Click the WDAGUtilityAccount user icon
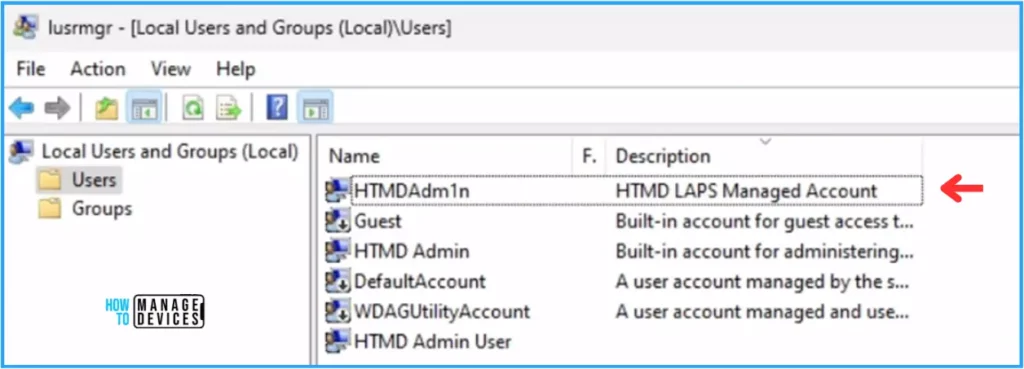This screenshot has width=1024, height=369. (338, 312)
